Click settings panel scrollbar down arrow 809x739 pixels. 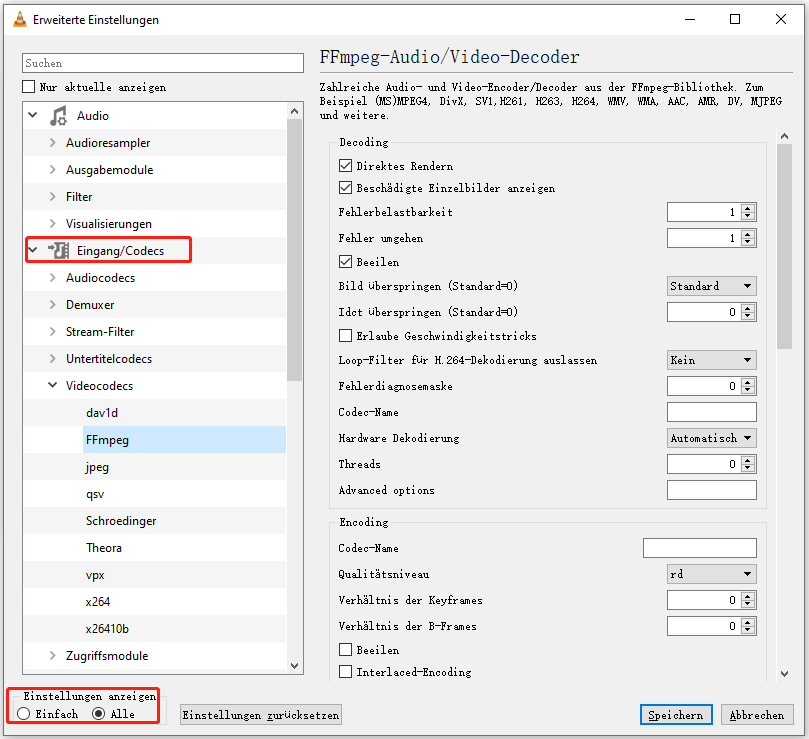784,673
